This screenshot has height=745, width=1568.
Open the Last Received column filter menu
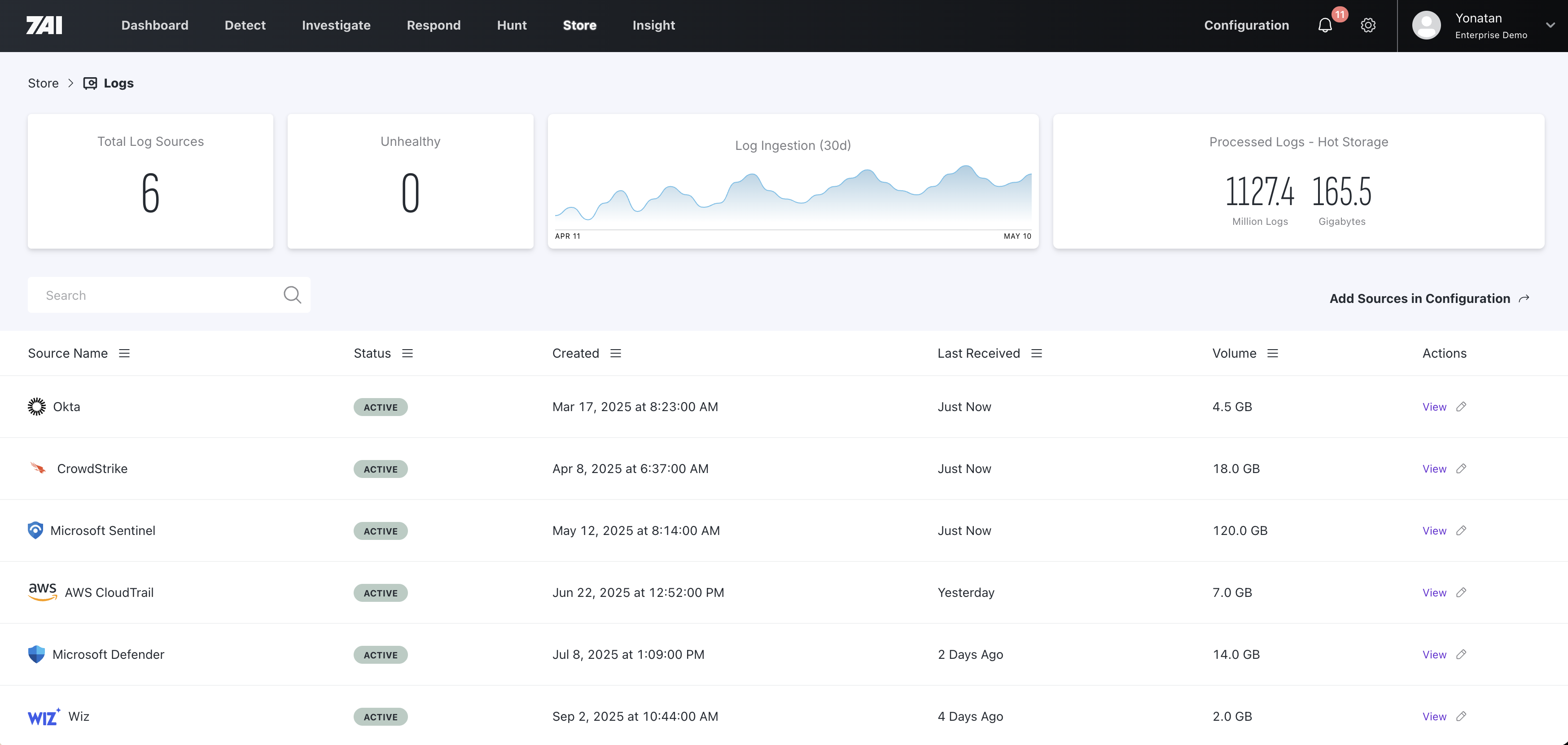click(x=1037, y=353)
